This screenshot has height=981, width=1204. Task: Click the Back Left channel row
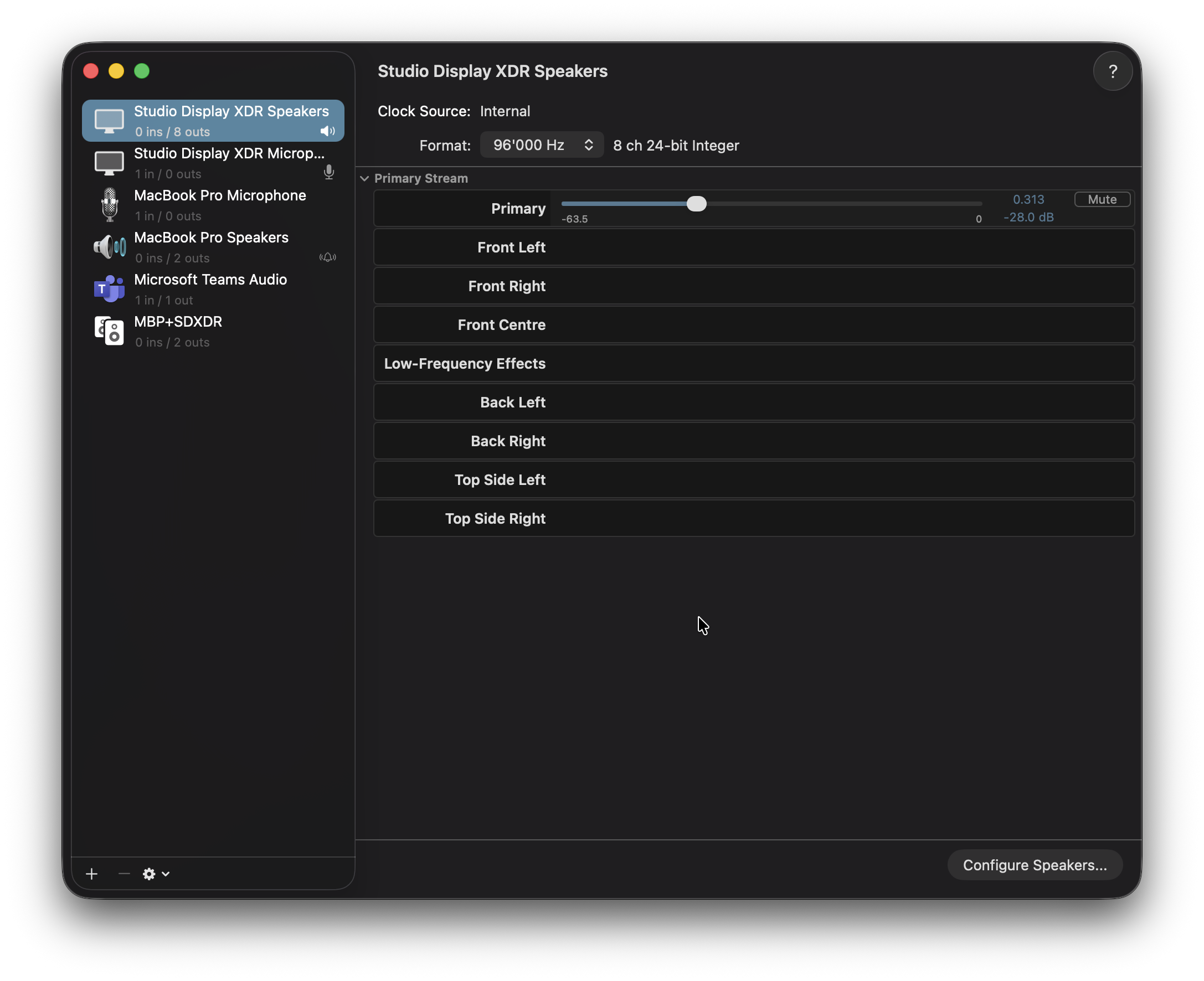point(754,402)
